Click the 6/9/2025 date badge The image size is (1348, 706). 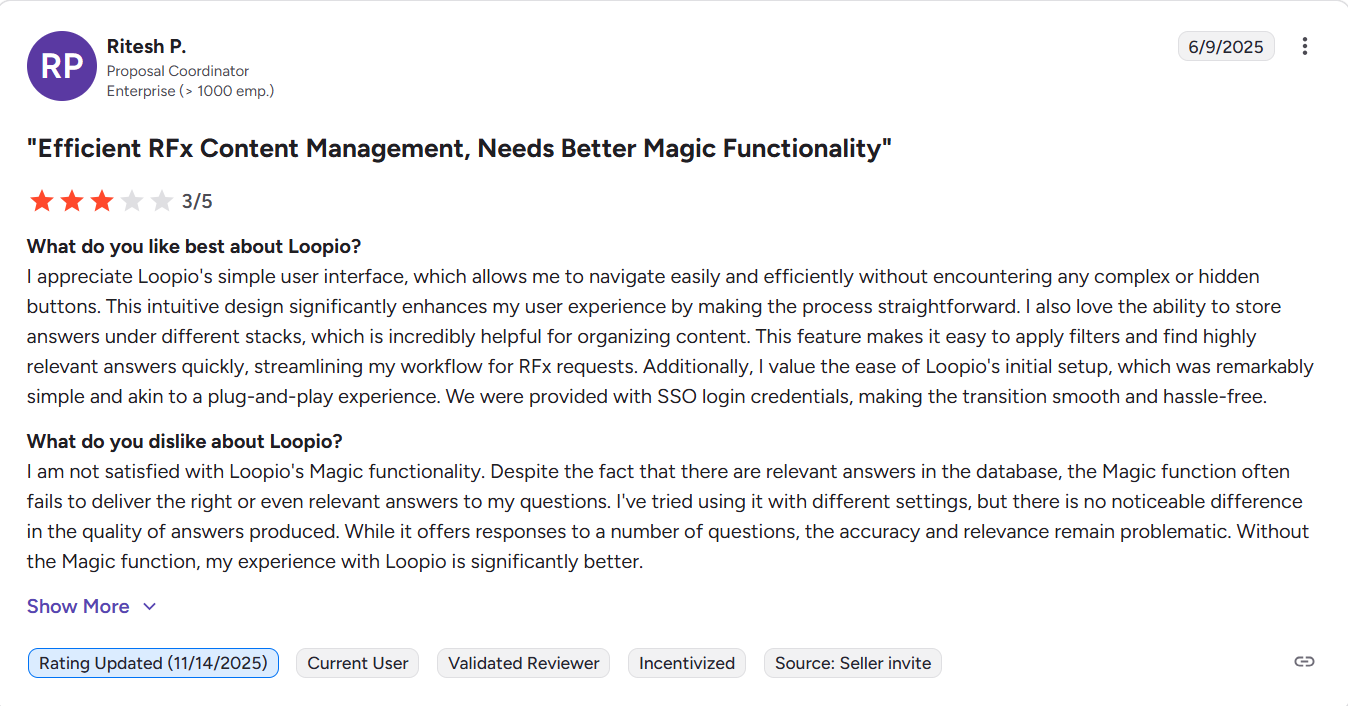point(1226,46)
